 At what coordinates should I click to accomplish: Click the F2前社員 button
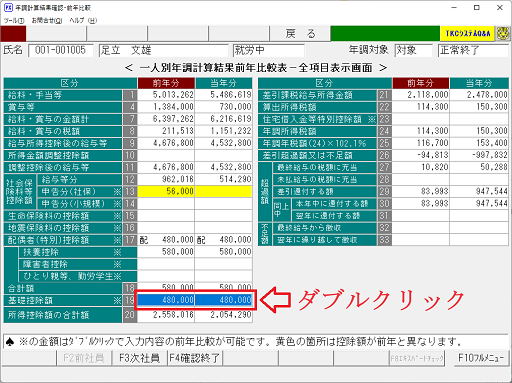84,358
